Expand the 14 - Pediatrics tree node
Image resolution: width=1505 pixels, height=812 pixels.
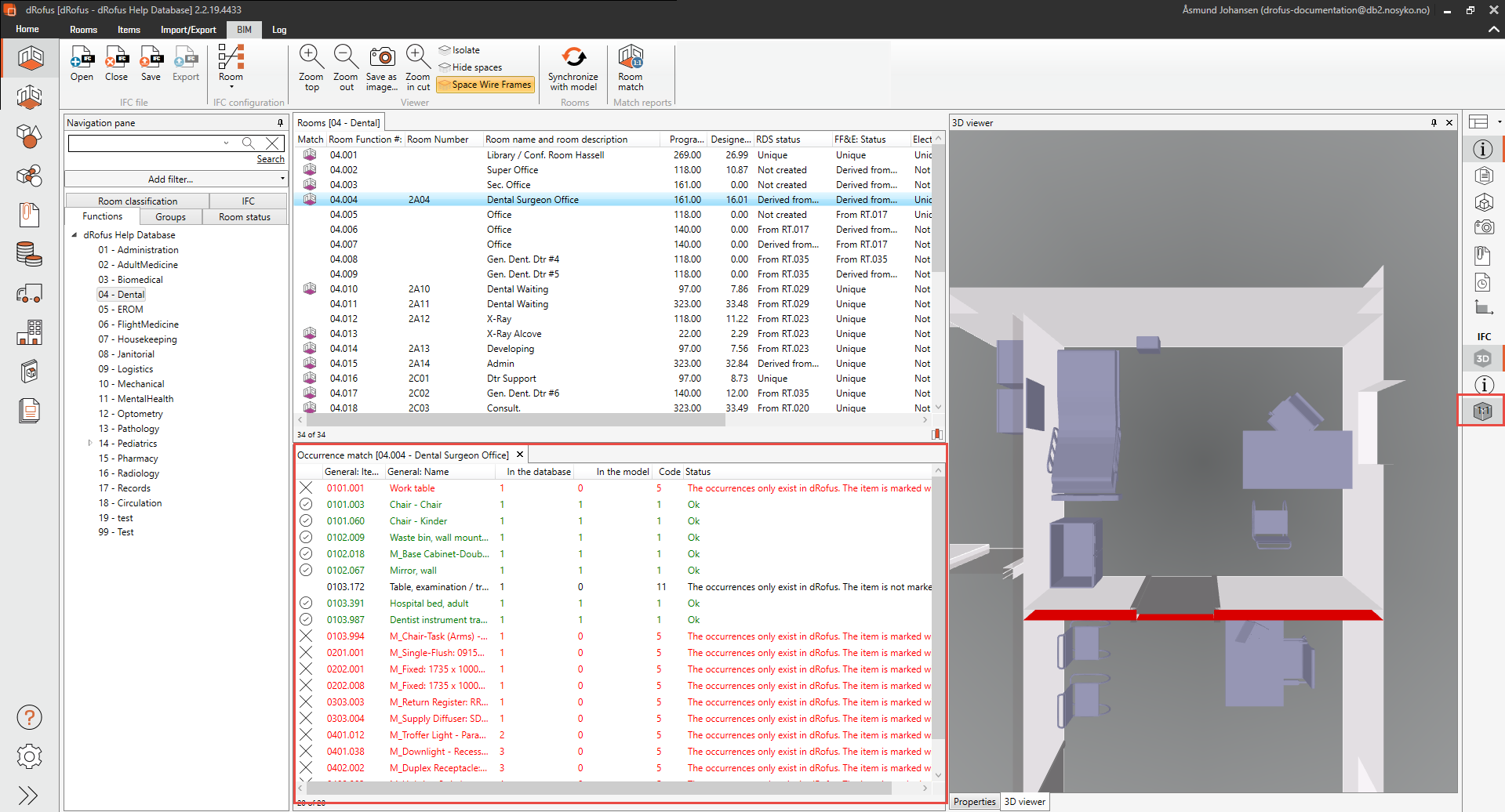(90, 444)
